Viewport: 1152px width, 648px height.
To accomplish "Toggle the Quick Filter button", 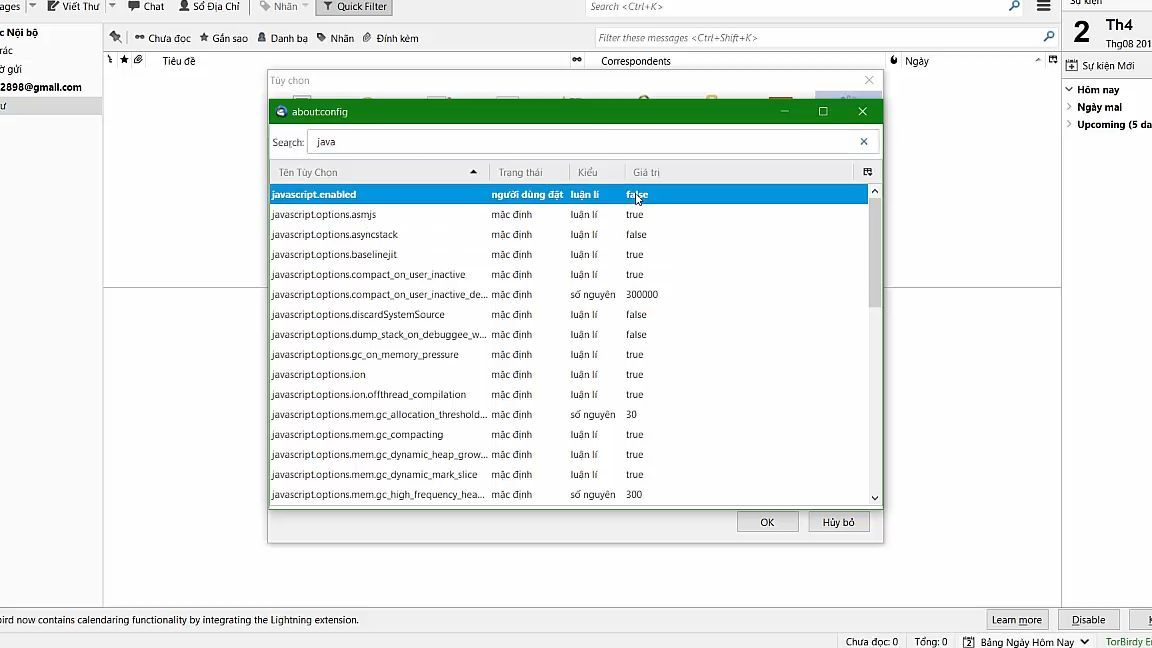I will pos(354,7).
